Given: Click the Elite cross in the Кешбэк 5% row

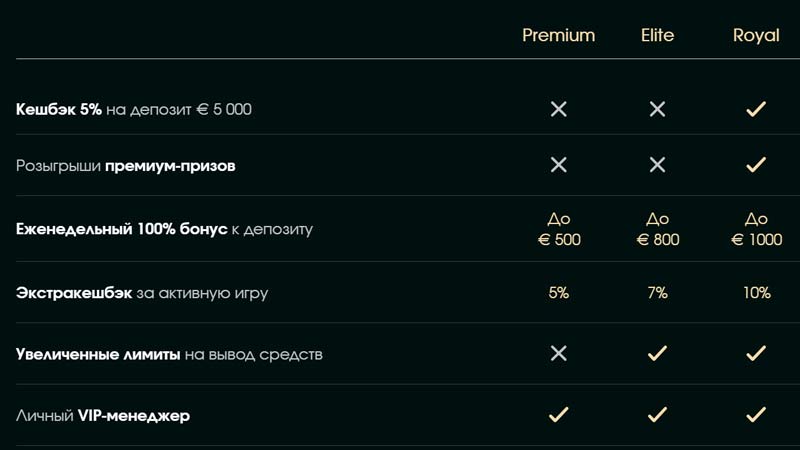Looking at the screenshot, I should (x=657, y=109).
